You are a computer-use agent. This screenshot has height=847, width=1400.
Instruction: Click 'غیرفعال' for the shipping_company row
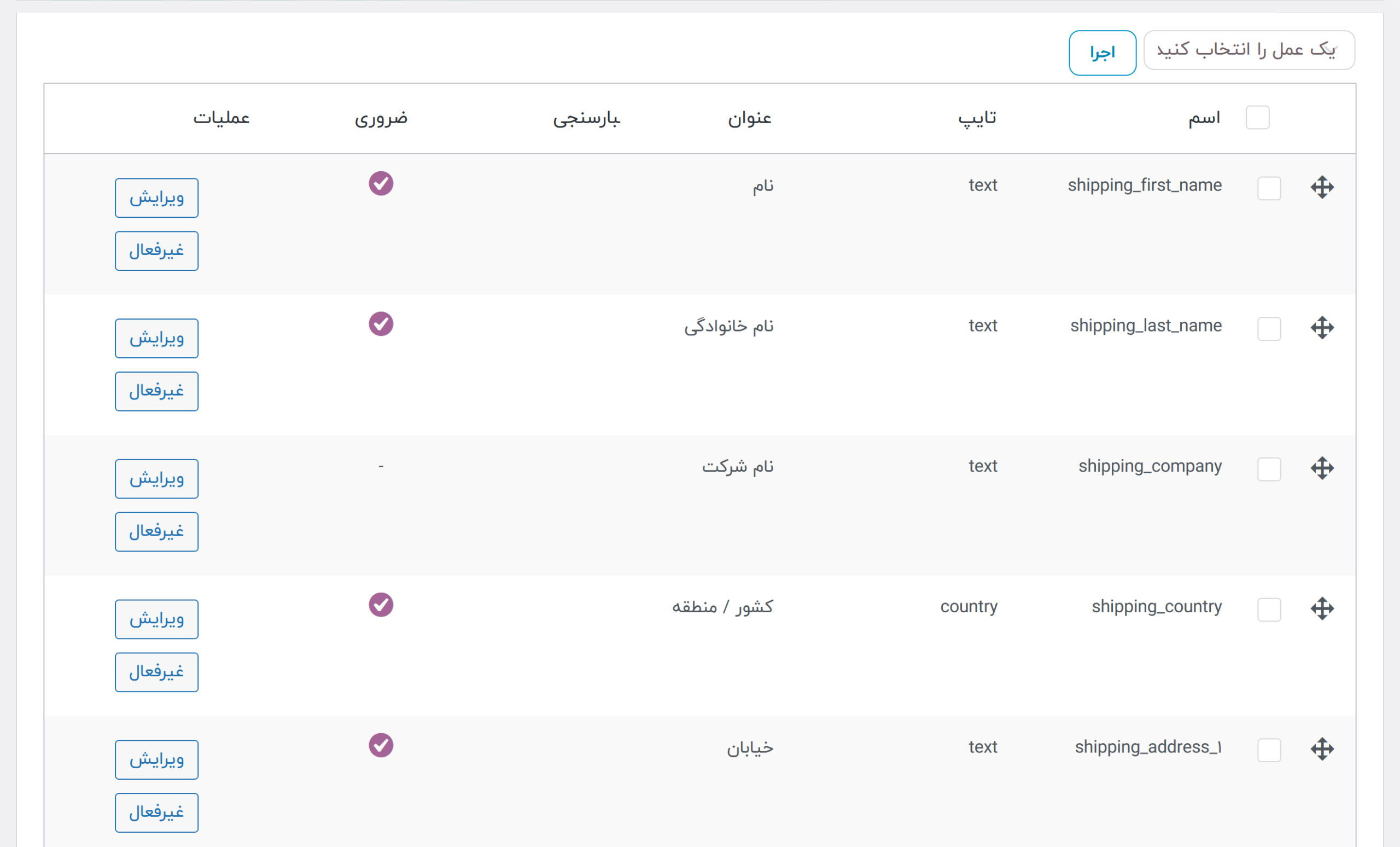click(x=157, y=531)
